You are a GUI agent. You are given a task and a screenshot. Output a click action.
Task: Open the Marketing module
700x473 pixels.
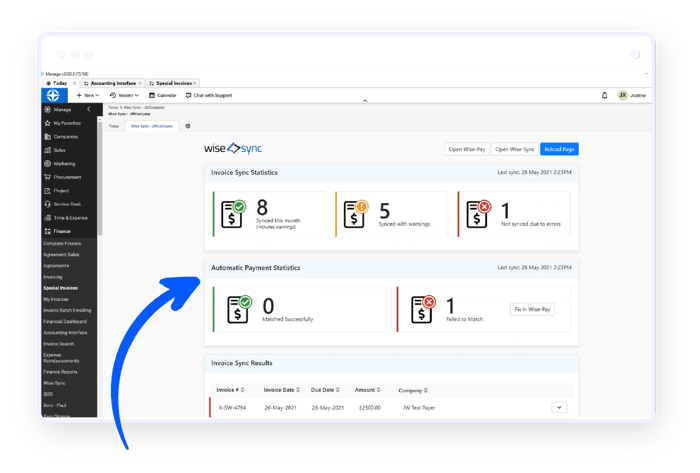tap(60, 164)
